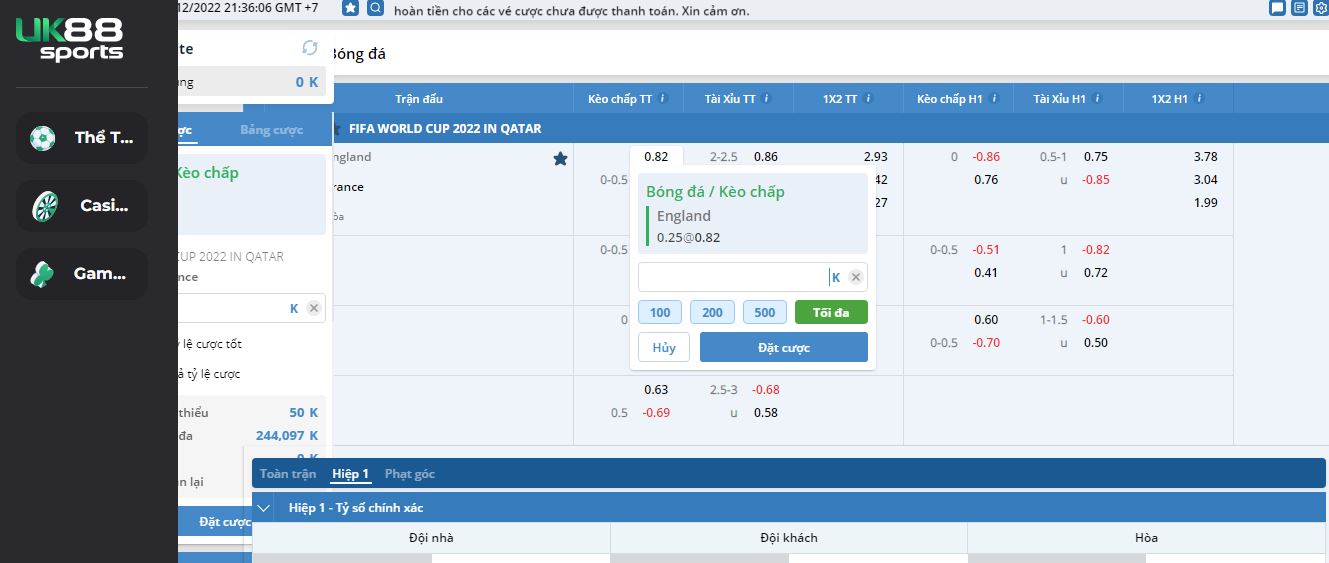The width and height of the screenshot is (1329, 563).
Task: Click England odds 0.82 in Kèo chấp TT
Action: [656, 156]
